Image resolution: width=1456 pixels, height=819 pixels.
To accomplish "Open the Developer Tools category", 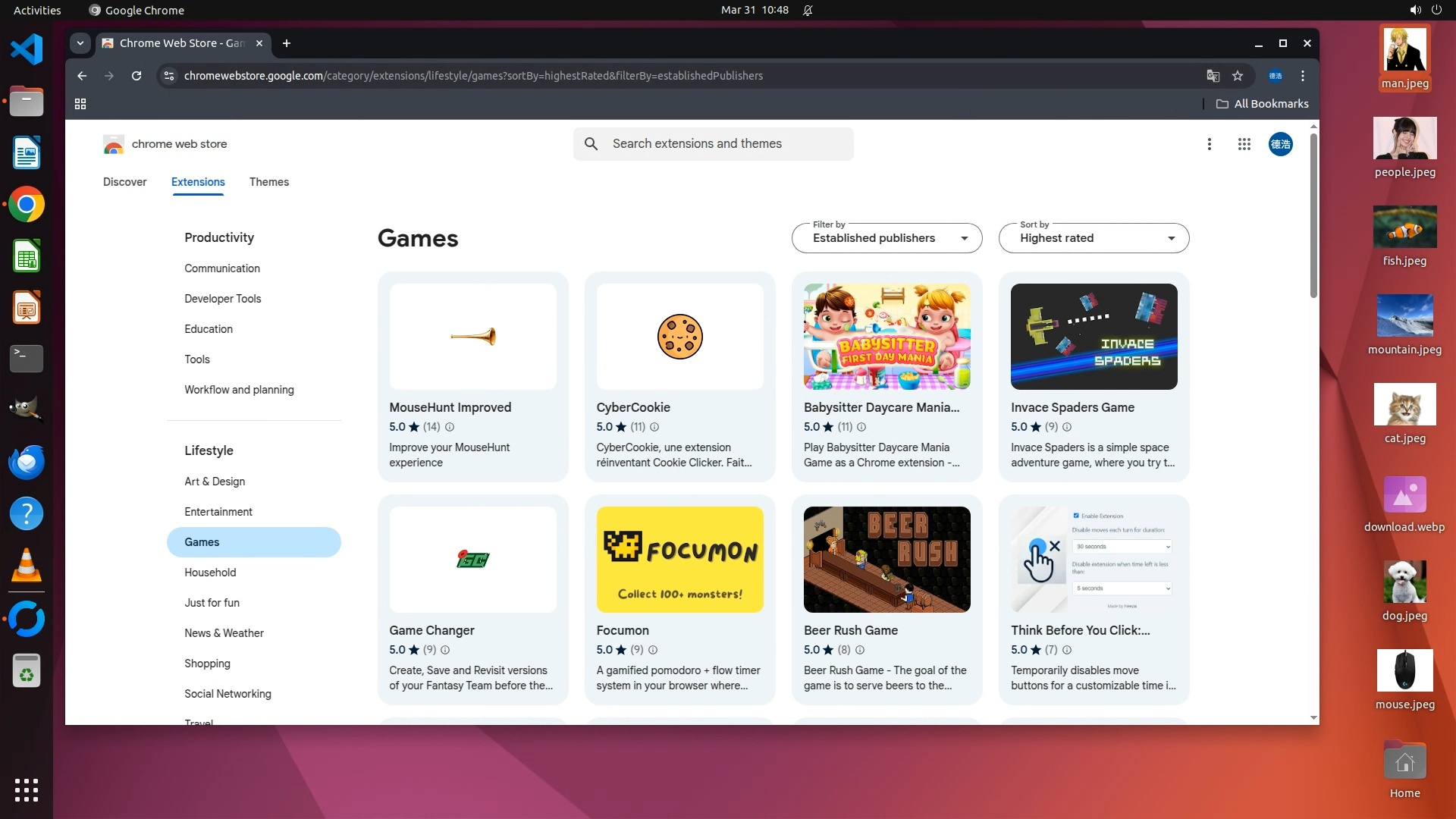I will [x=222, y=299].
